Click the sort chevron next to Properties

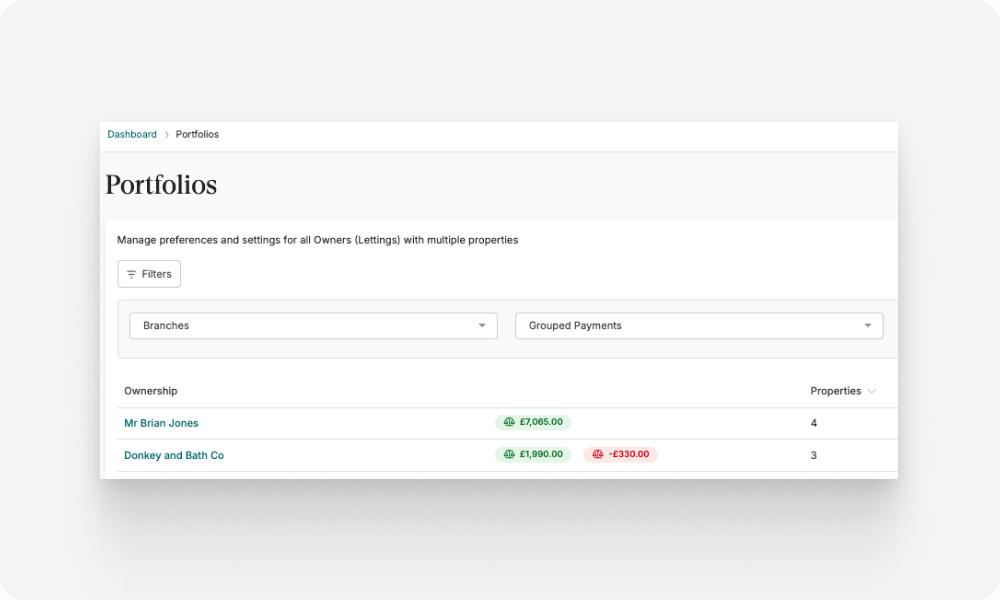(x=870, y=391)
